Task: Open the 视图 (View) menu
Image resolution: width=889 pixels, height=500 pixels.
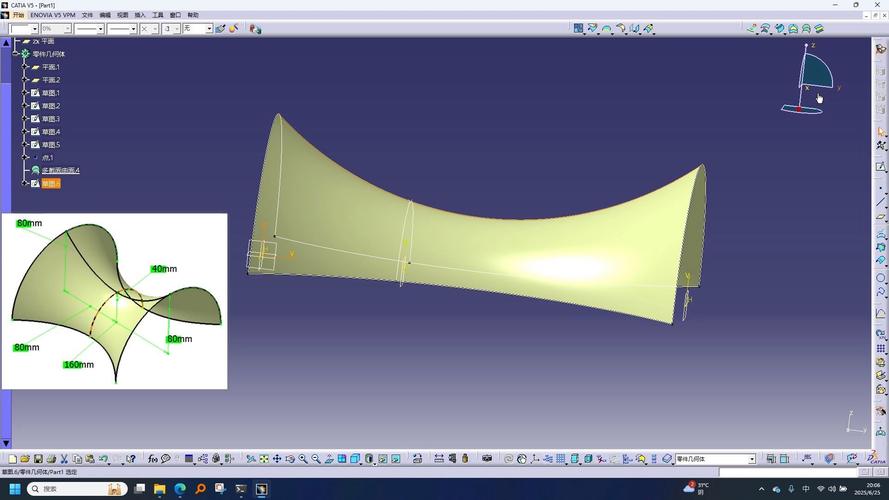Action: [122, 15]
